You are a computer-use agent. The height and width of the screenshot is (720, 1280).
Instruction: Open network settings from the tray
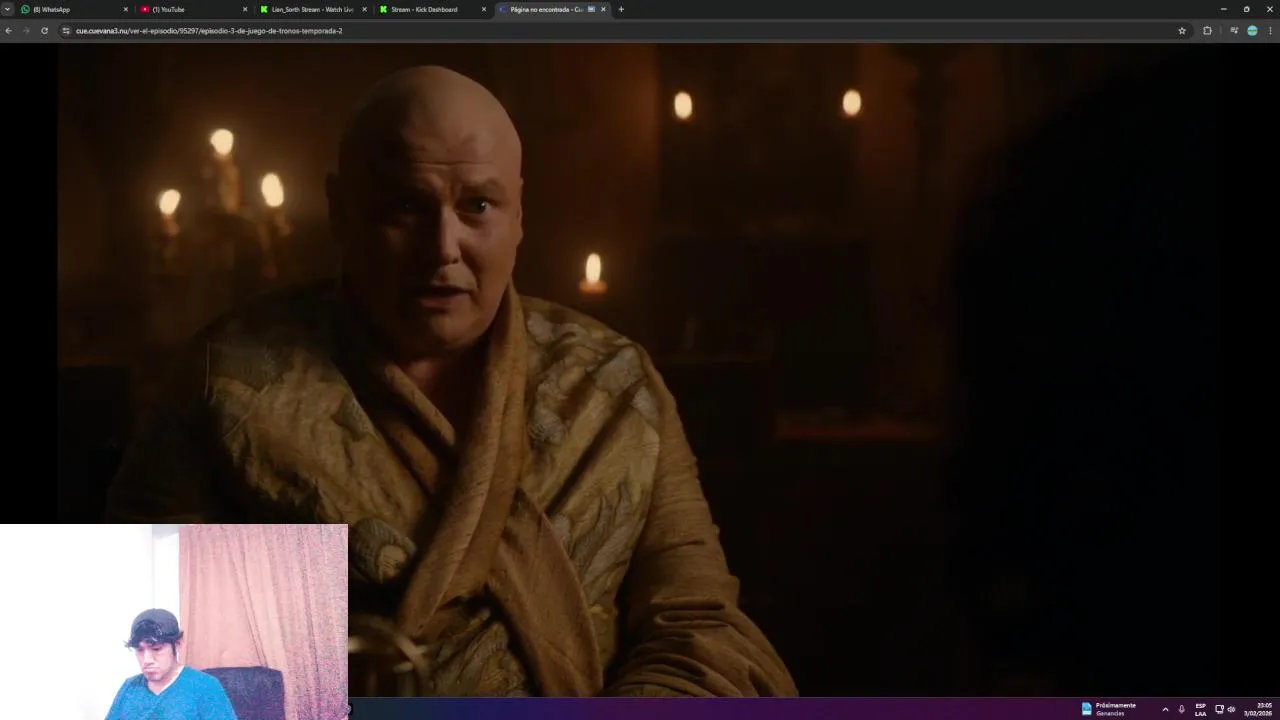(1219, 709)
